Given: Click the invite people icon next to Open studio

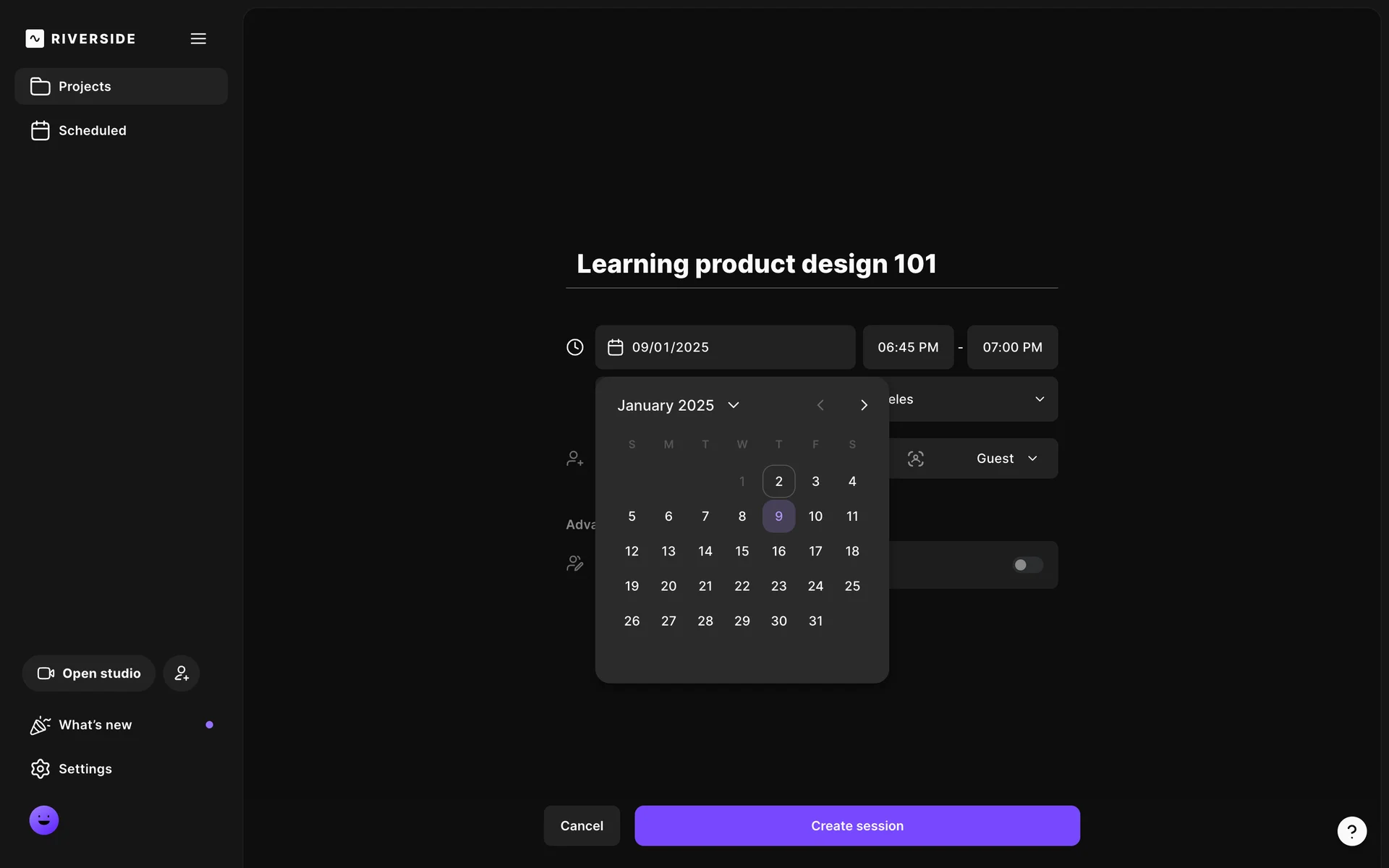Looking at the screenshot, I should pyautogui.click(x=182, y=673).
